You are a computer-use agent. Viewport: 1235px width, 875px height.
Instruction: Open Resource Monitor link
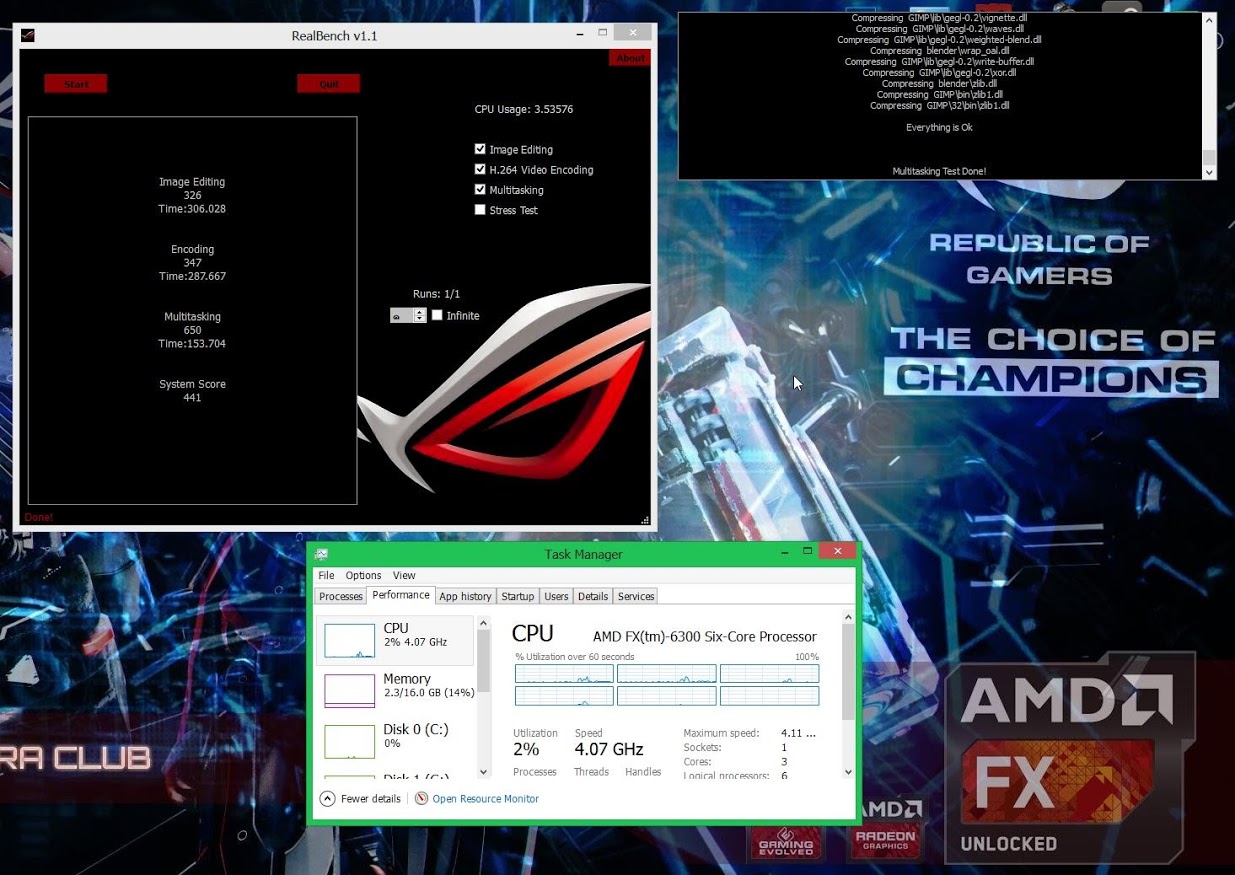(485, 799)
